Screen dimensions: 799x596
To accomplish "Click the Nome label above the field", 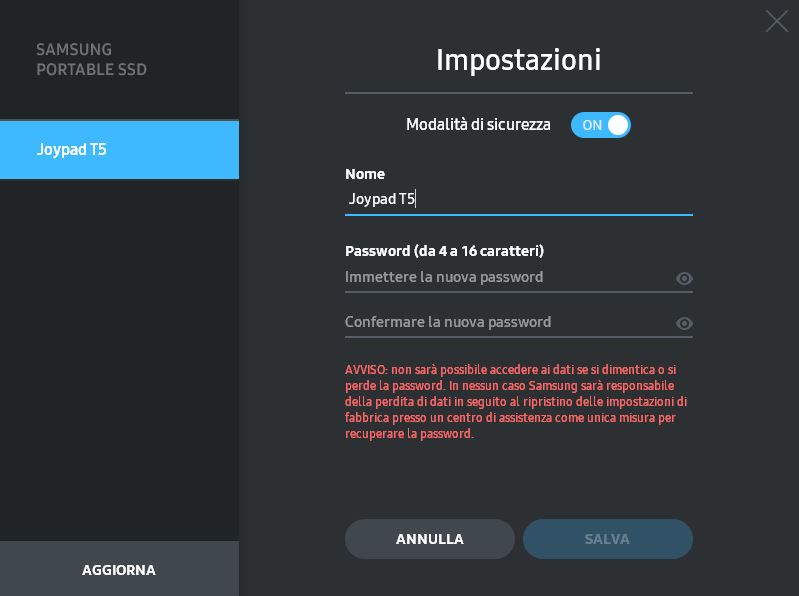I will (365, 174).
